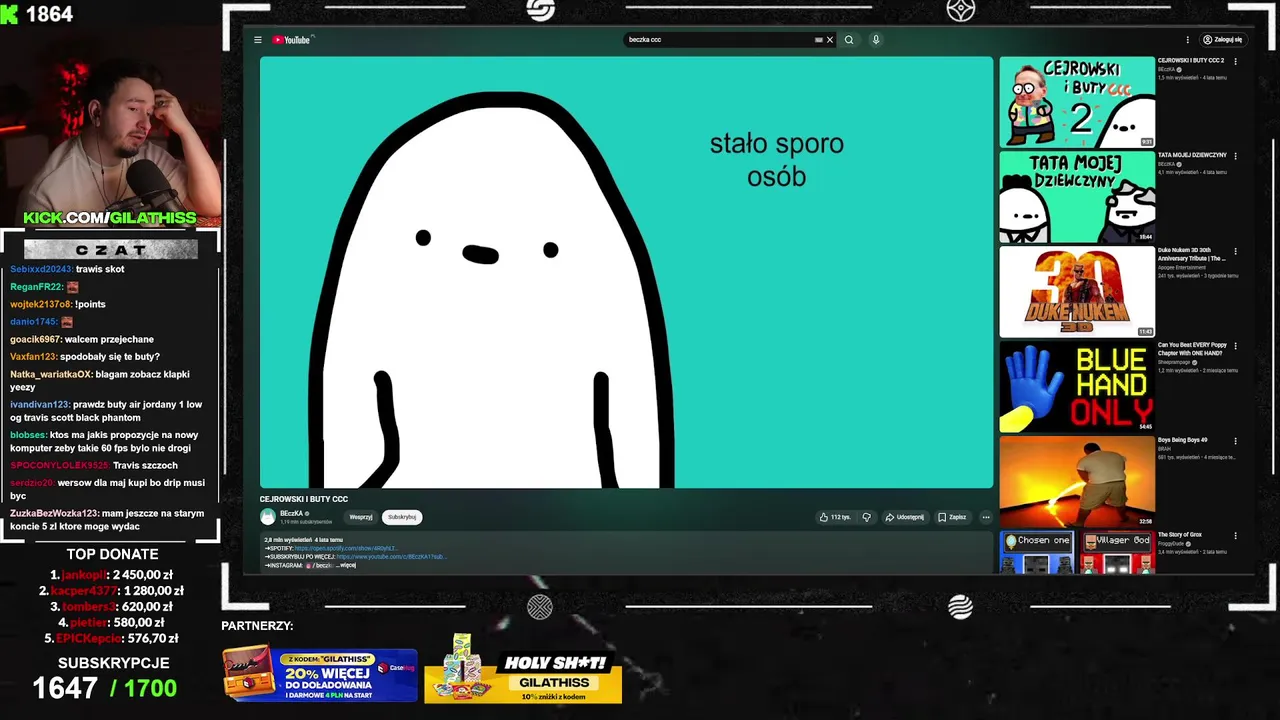Click the video title 'CEJROWSKI I BUTY CCC'
Viewport: 1280px width, 720px height.
(x=304, y=499)
